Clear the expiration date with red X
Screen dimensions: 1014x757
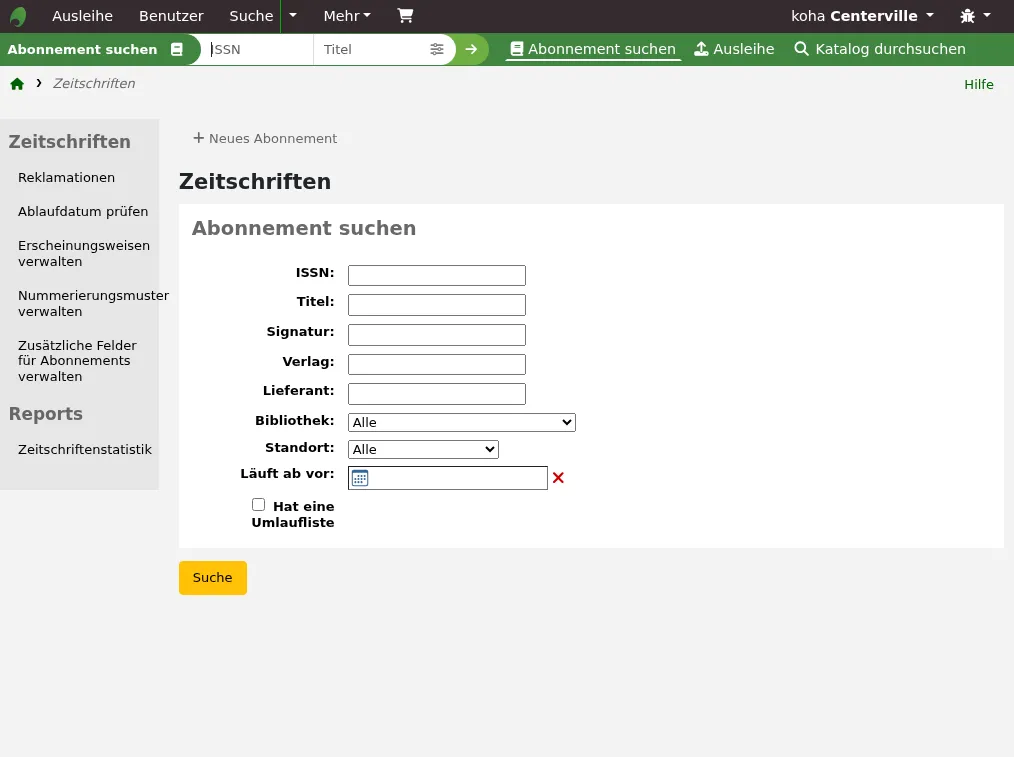[x=558, y=478]
